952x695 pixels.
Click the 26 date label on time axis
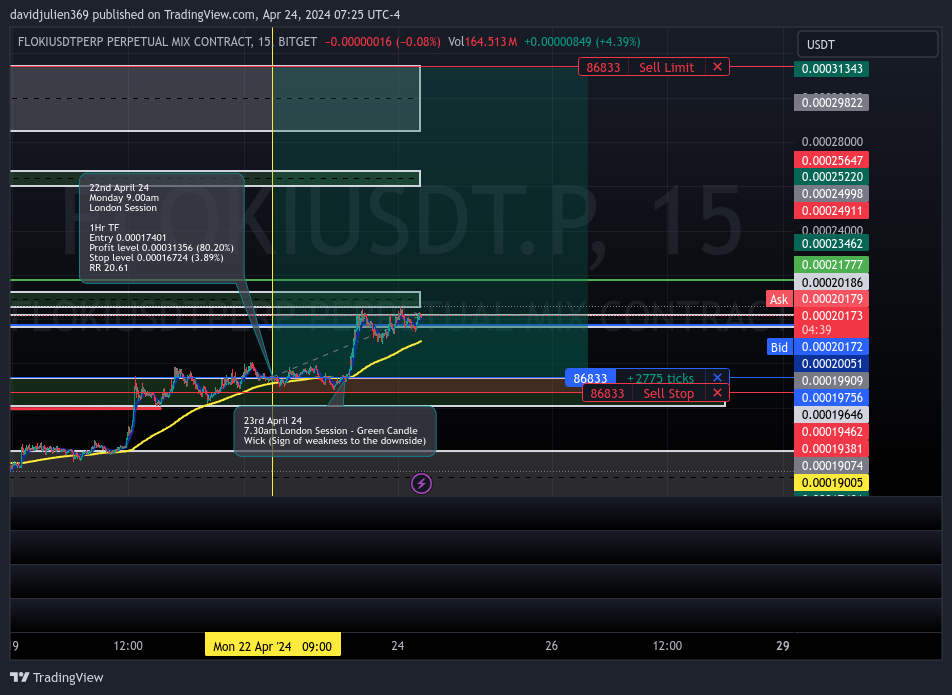point(551,646)
